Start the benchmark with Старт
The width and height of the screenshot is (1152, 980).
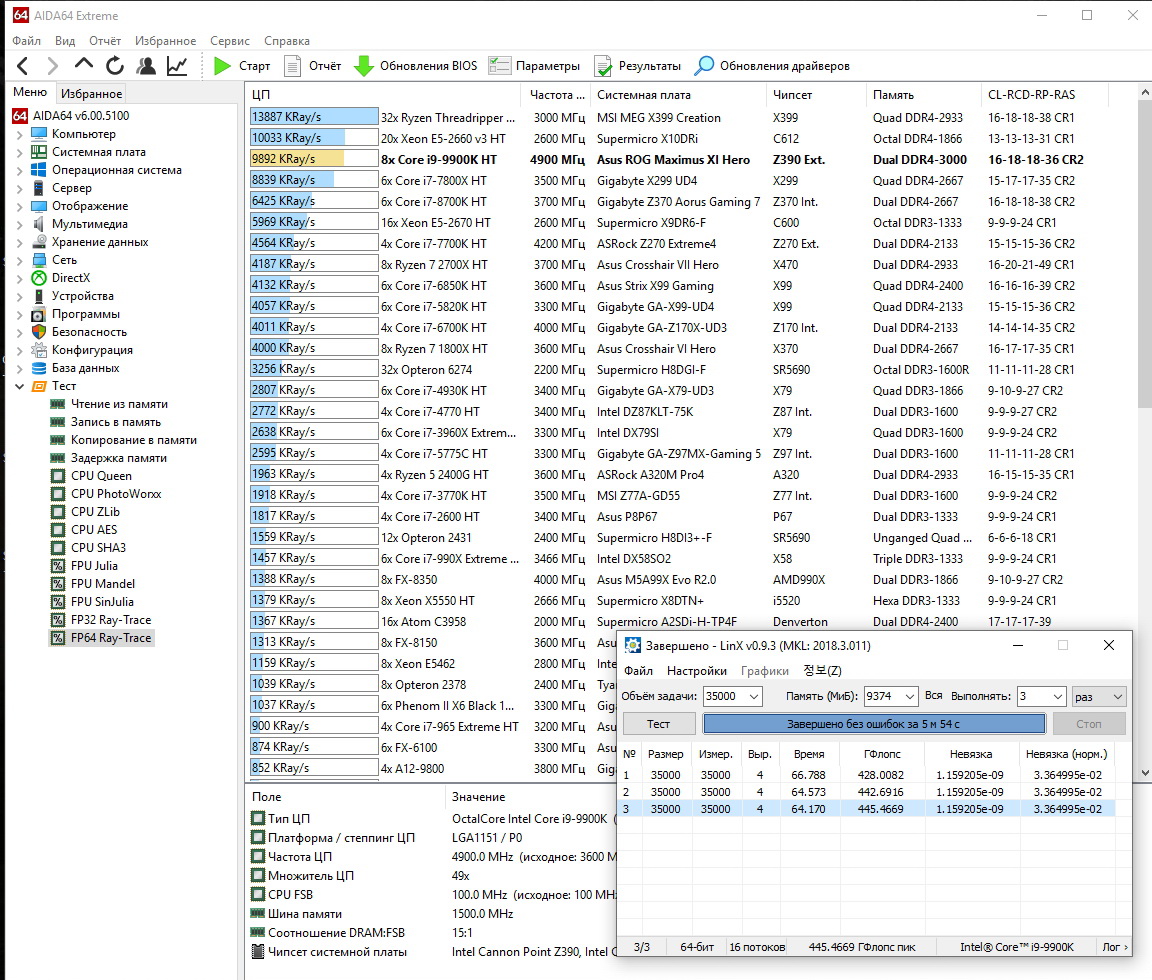coord(242,66)
